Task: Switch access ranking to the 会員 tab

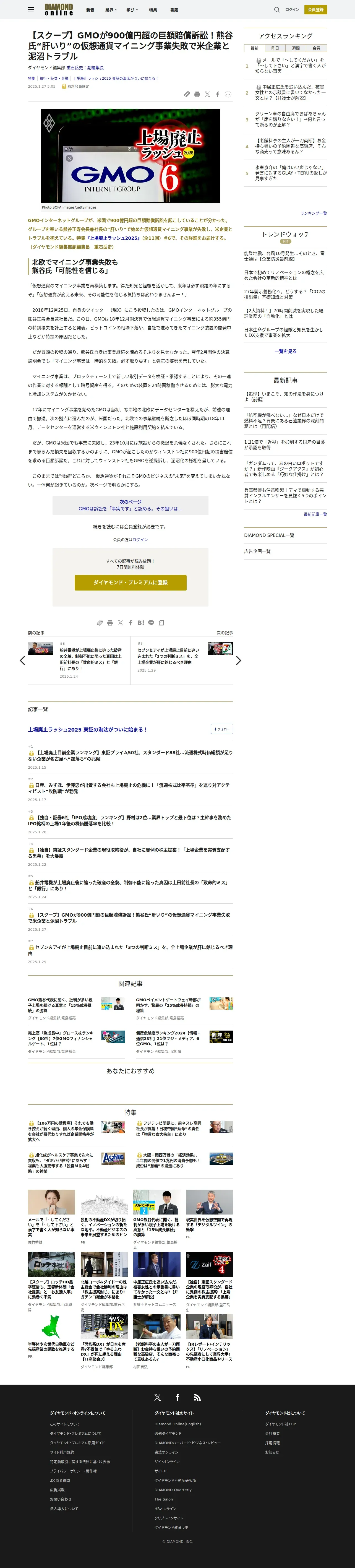Action: [317, 48]
